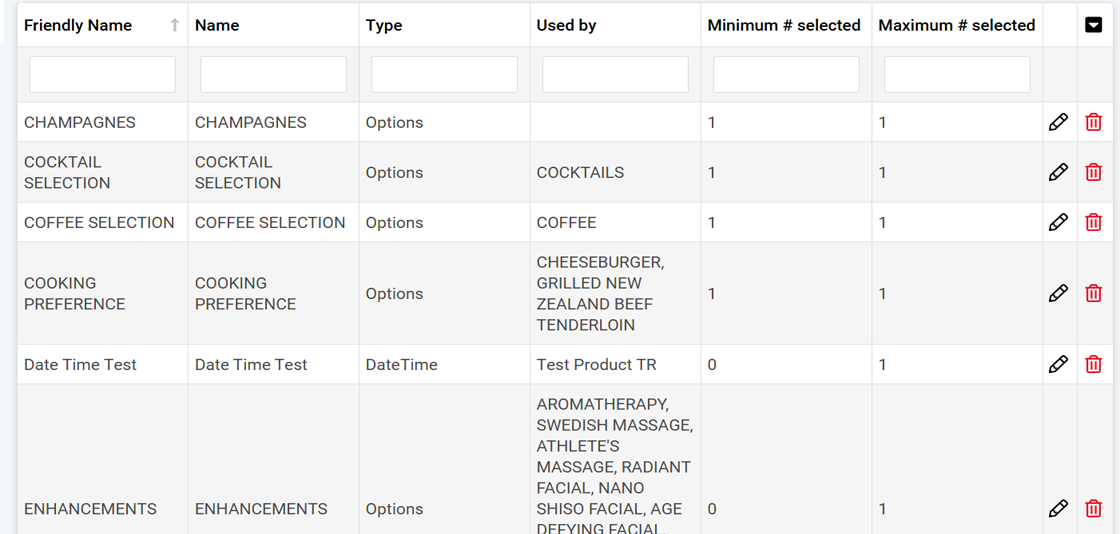Click pencil icon for ENHANCEMENTS row
Image resolution: width=1120 pixels, height=534 pixels.
click(1058, 508)
